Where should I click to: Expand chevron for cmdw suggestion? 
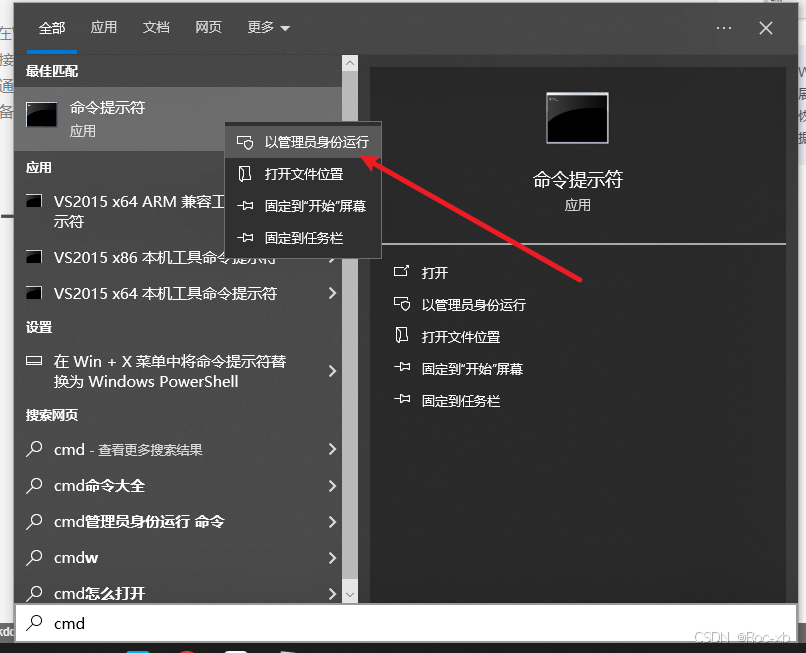click(332, 557)
